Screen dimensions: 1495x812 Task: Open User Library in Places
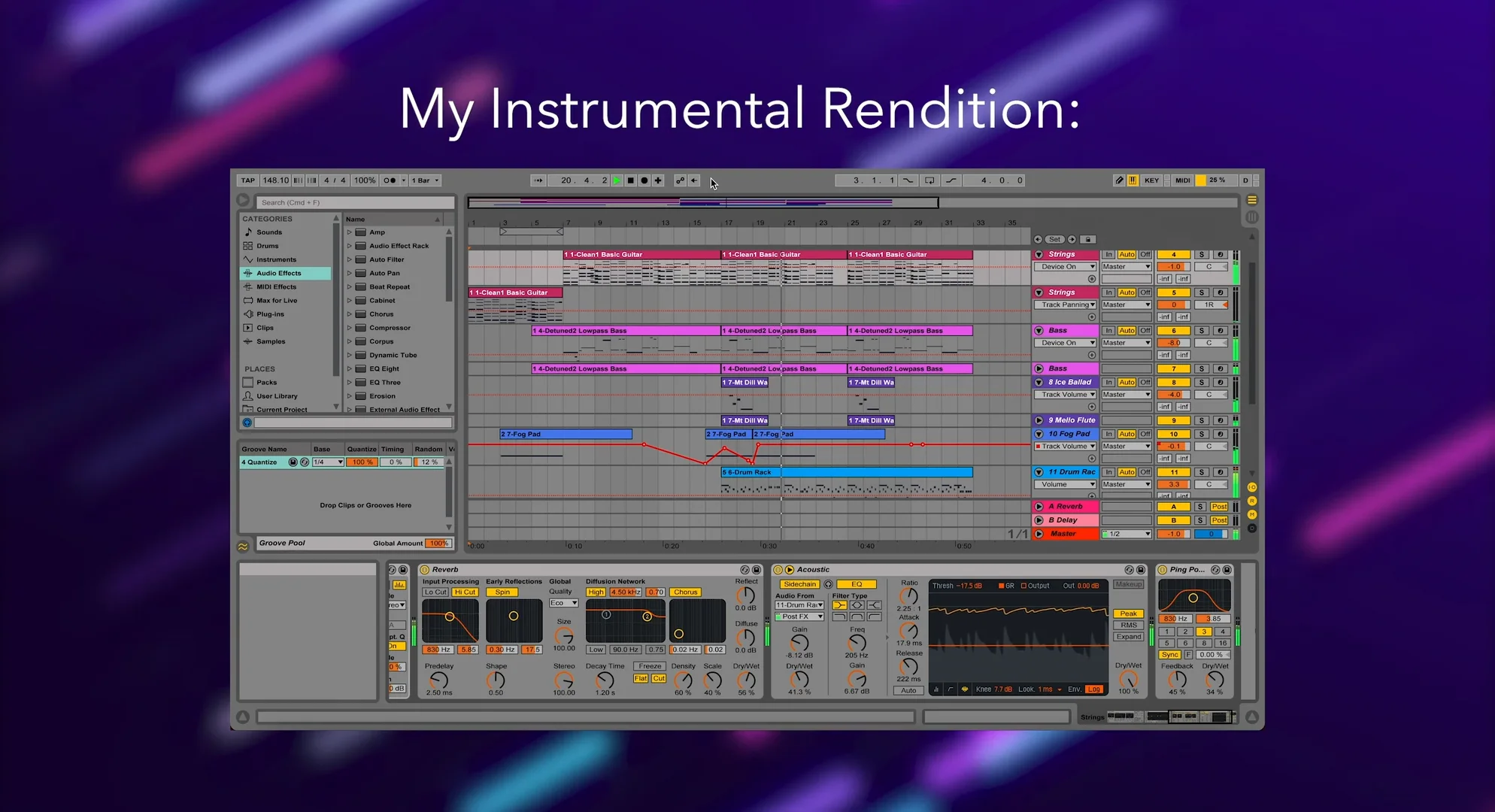point(277,396)
